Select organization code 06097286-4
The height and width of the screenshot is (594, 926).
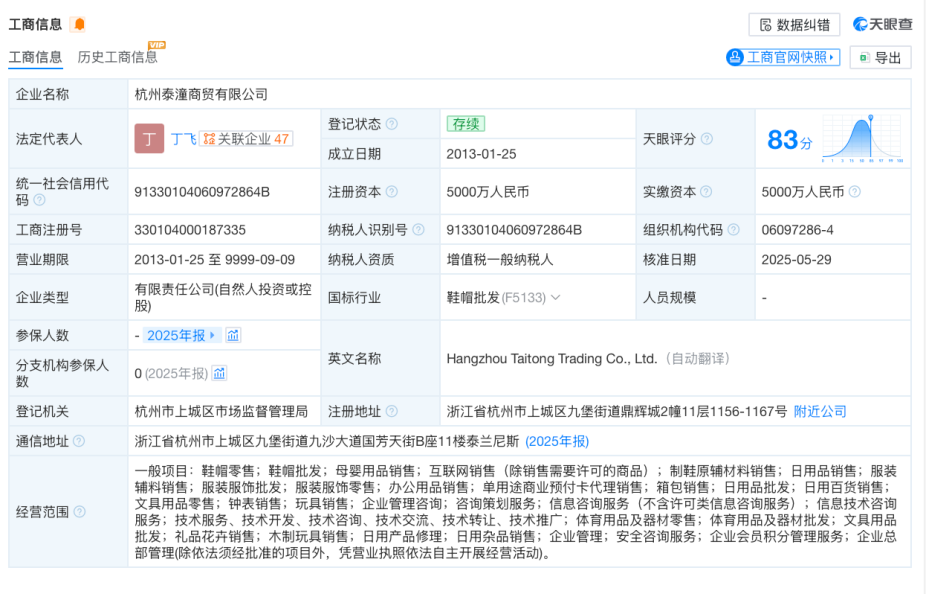(797, 230)
